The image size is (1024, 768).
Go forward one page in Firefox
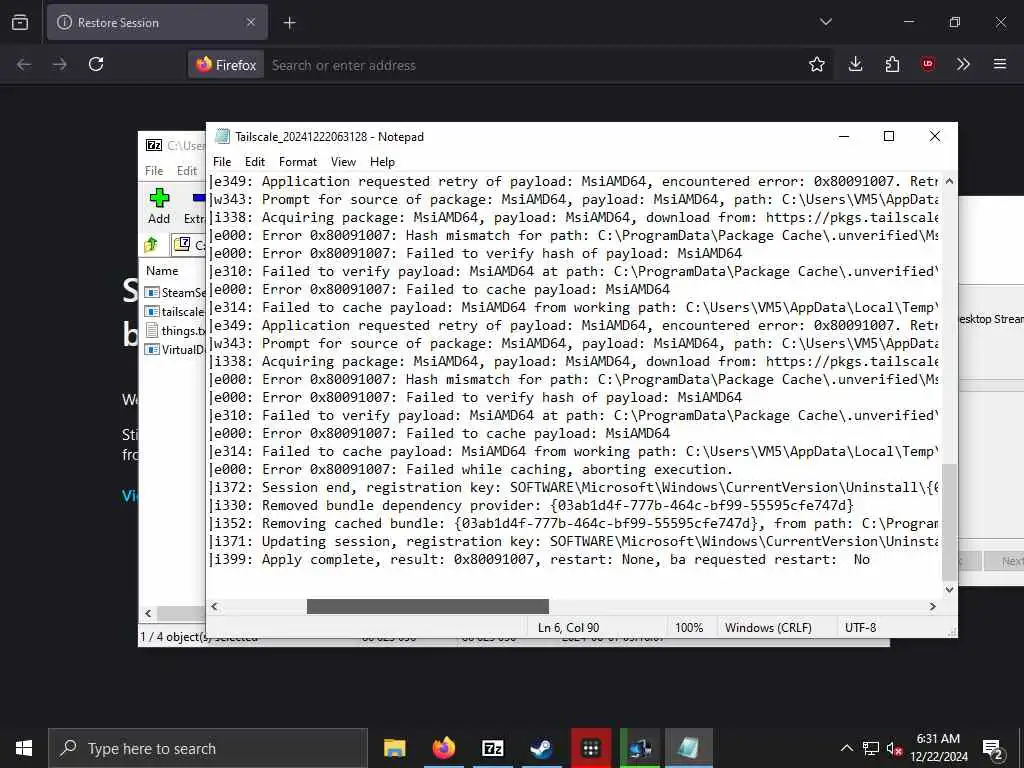(x=59, y=65)
